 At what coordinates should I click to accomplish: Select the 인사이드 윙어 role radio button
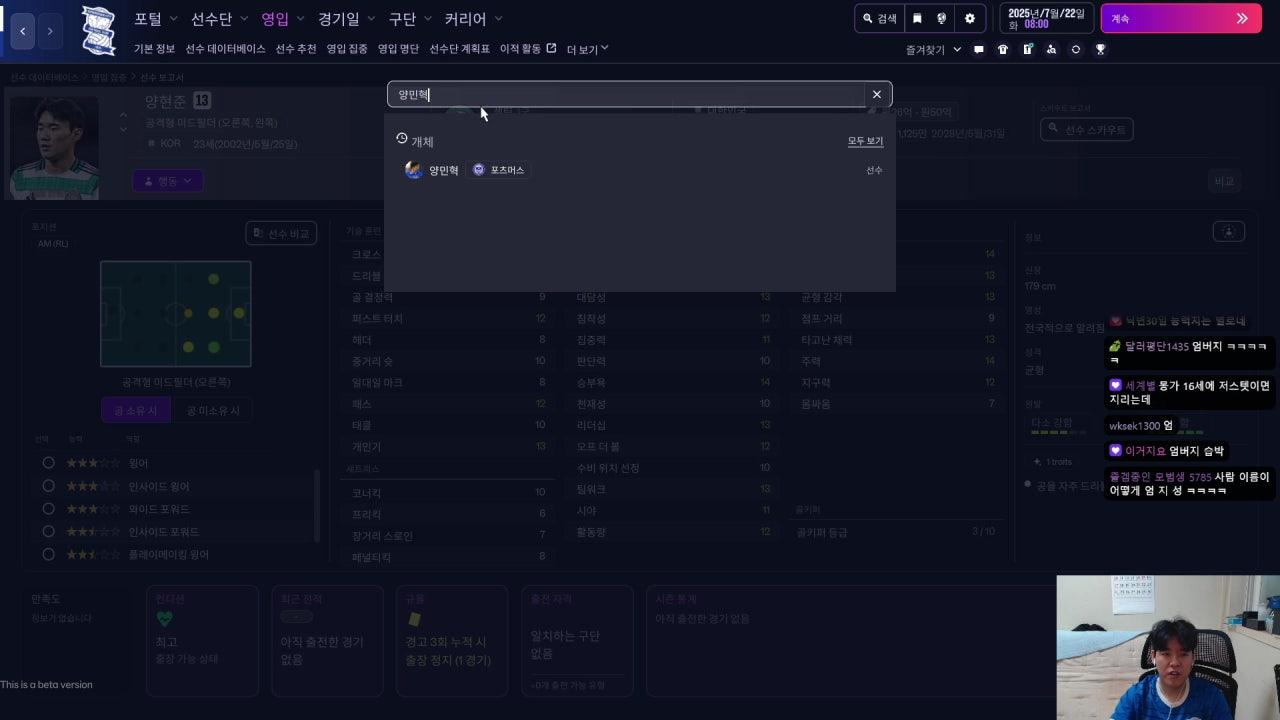(x=48, y=486)
